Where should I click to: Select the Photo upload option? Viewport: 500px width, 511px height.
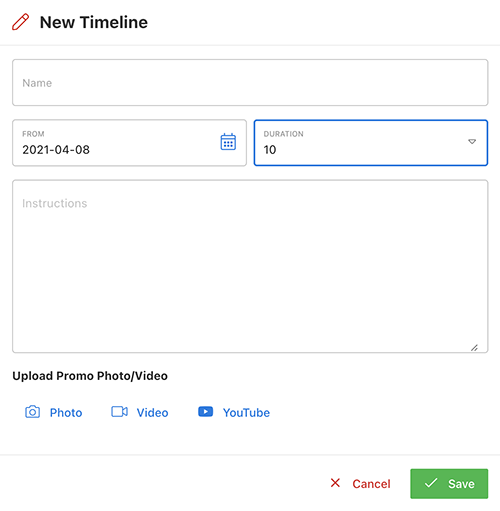[x=54, y=412]
